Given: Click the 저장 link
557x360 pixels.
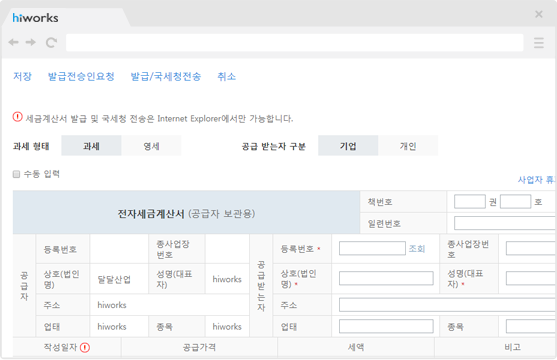Looking at the screenshot, I should pyautogui.click(x=22, y=76).
